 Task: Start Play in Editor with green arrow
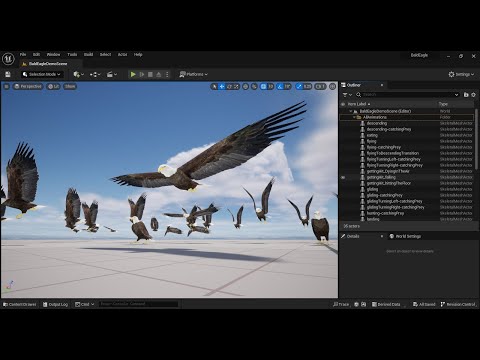tap(133, 74)
